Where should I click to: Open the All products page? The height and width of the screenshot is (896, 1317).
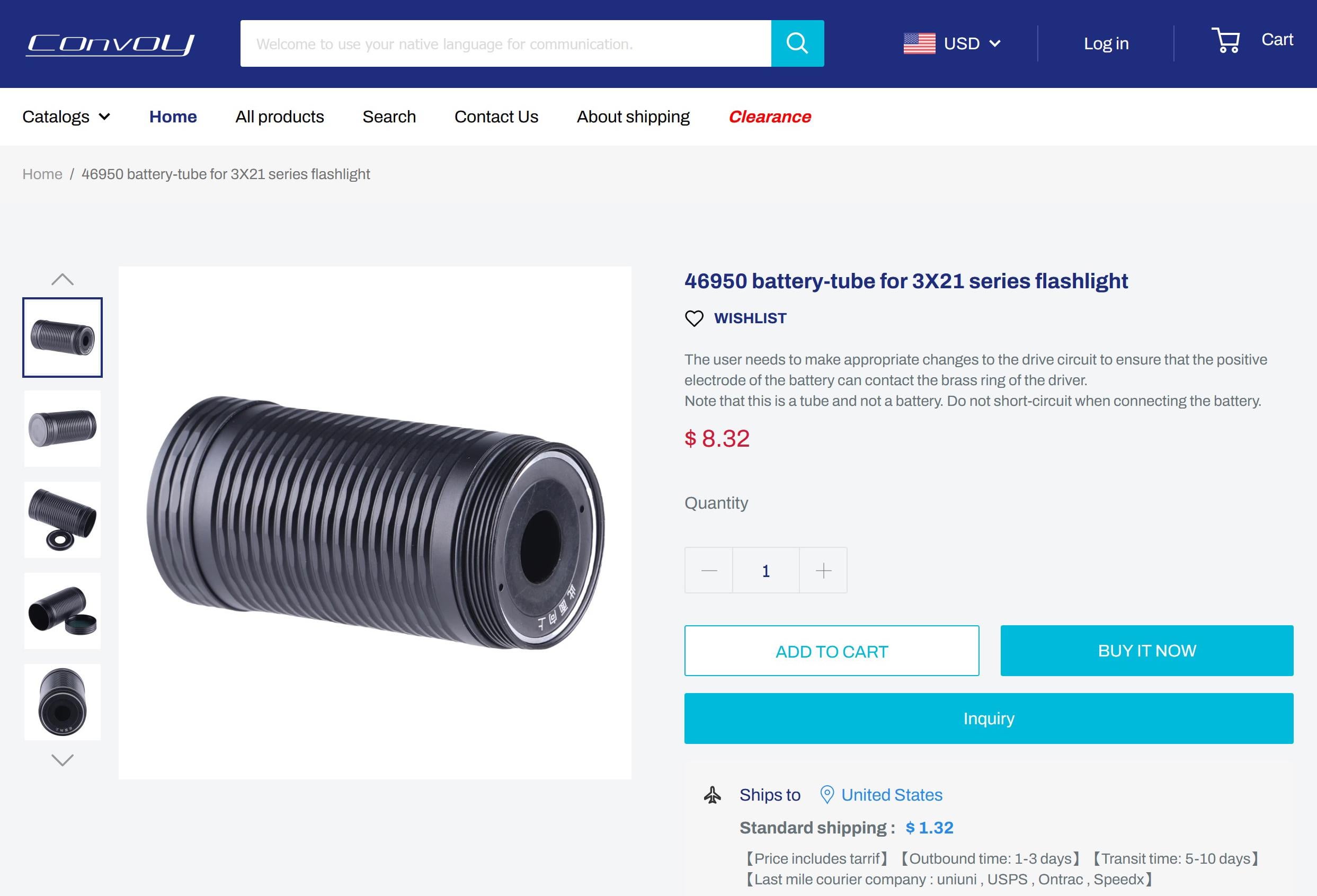coord(279,117)
